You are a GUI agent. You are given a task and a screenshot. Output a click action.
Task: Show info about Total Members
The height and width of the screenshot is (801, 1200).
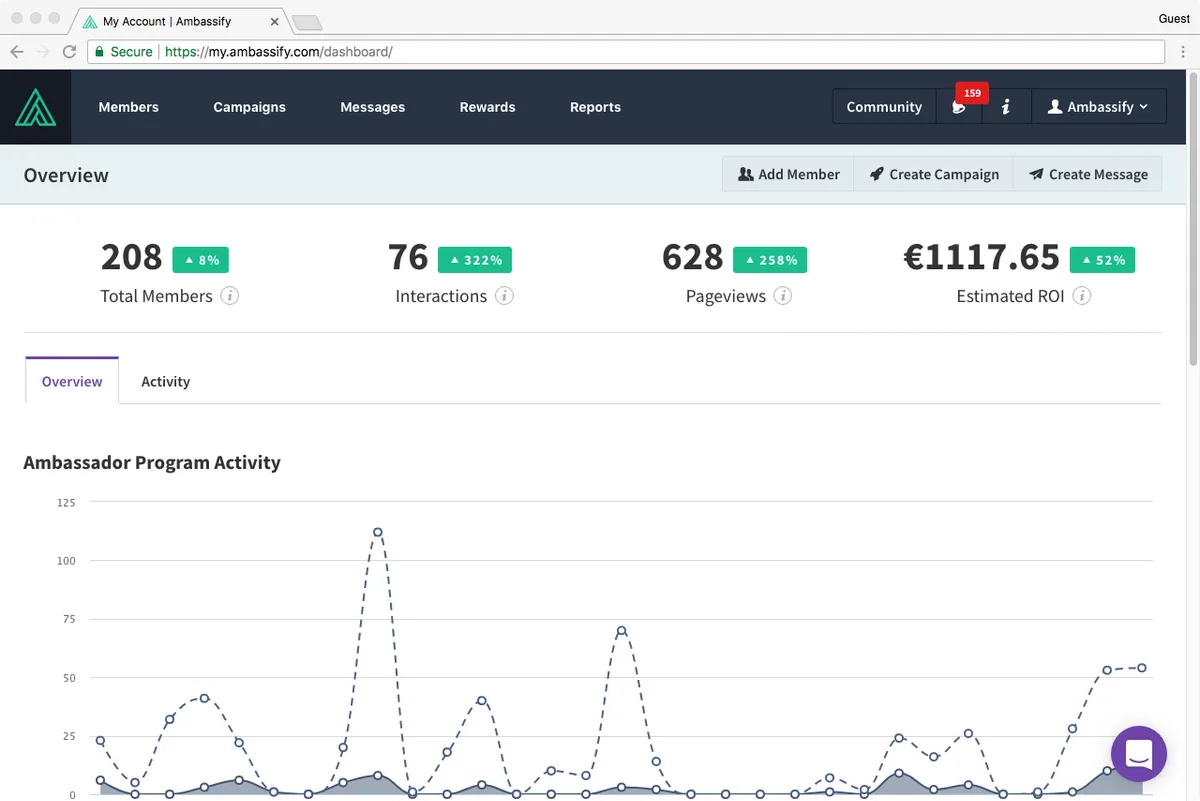click(230, 296)
